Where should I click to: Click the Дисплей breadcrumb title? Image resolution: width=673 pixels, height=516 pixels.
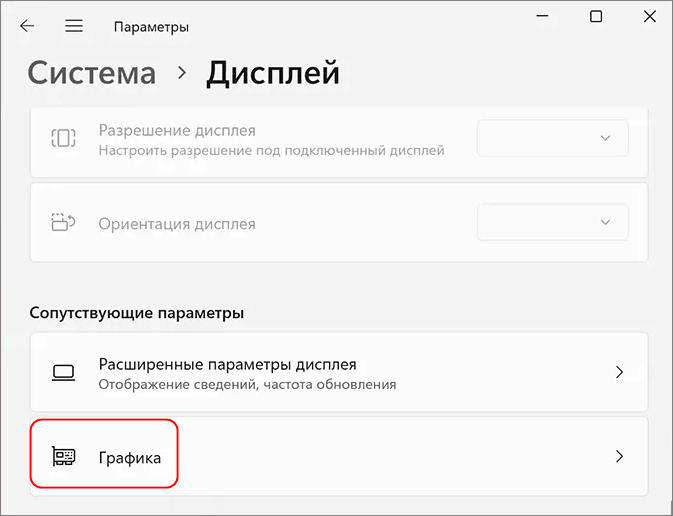tap(273, 73)
